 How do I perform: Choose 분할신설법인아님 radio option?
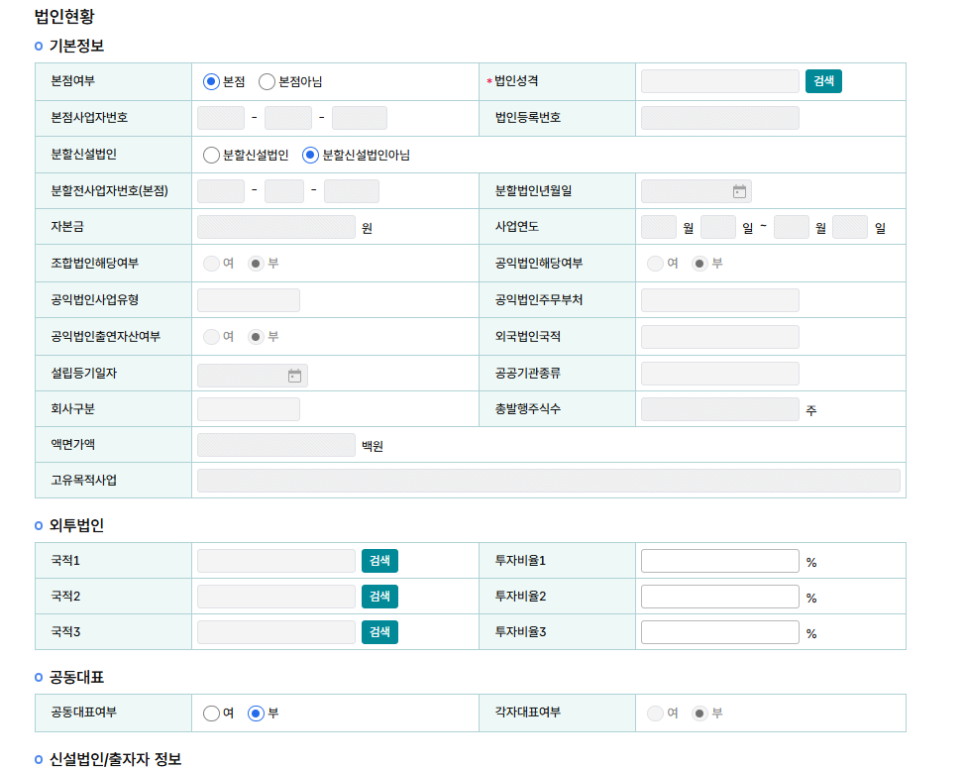click(310, 155)
